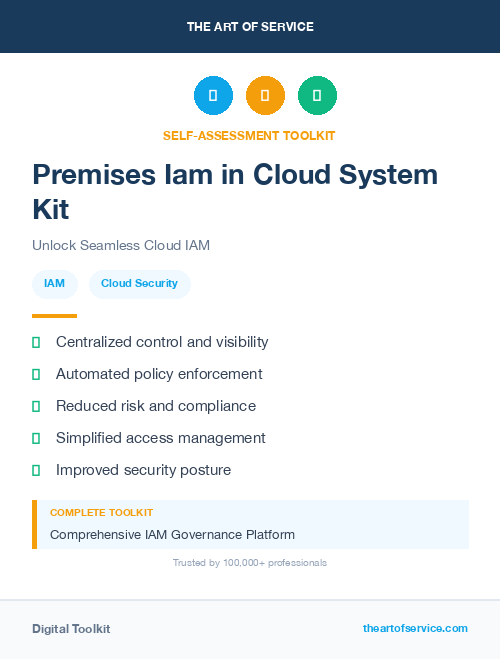Click bullet icon beside Automated policy enforcement

(36, 374)
